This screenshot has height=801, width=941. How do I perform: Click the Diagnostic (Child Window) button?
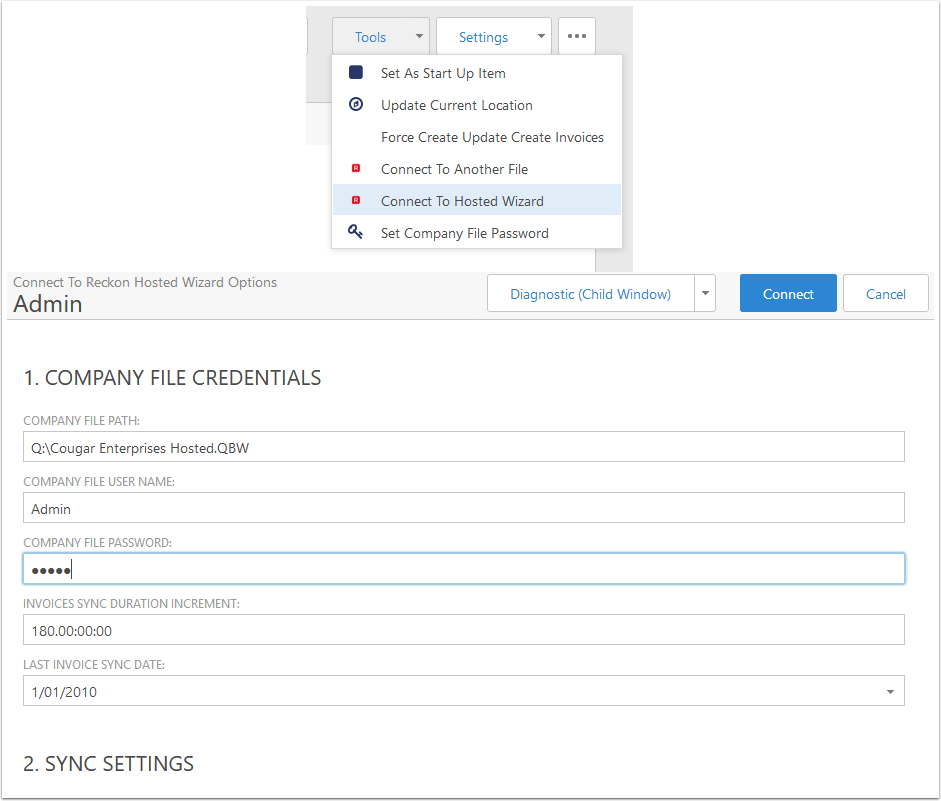click(x=591, y=294)
